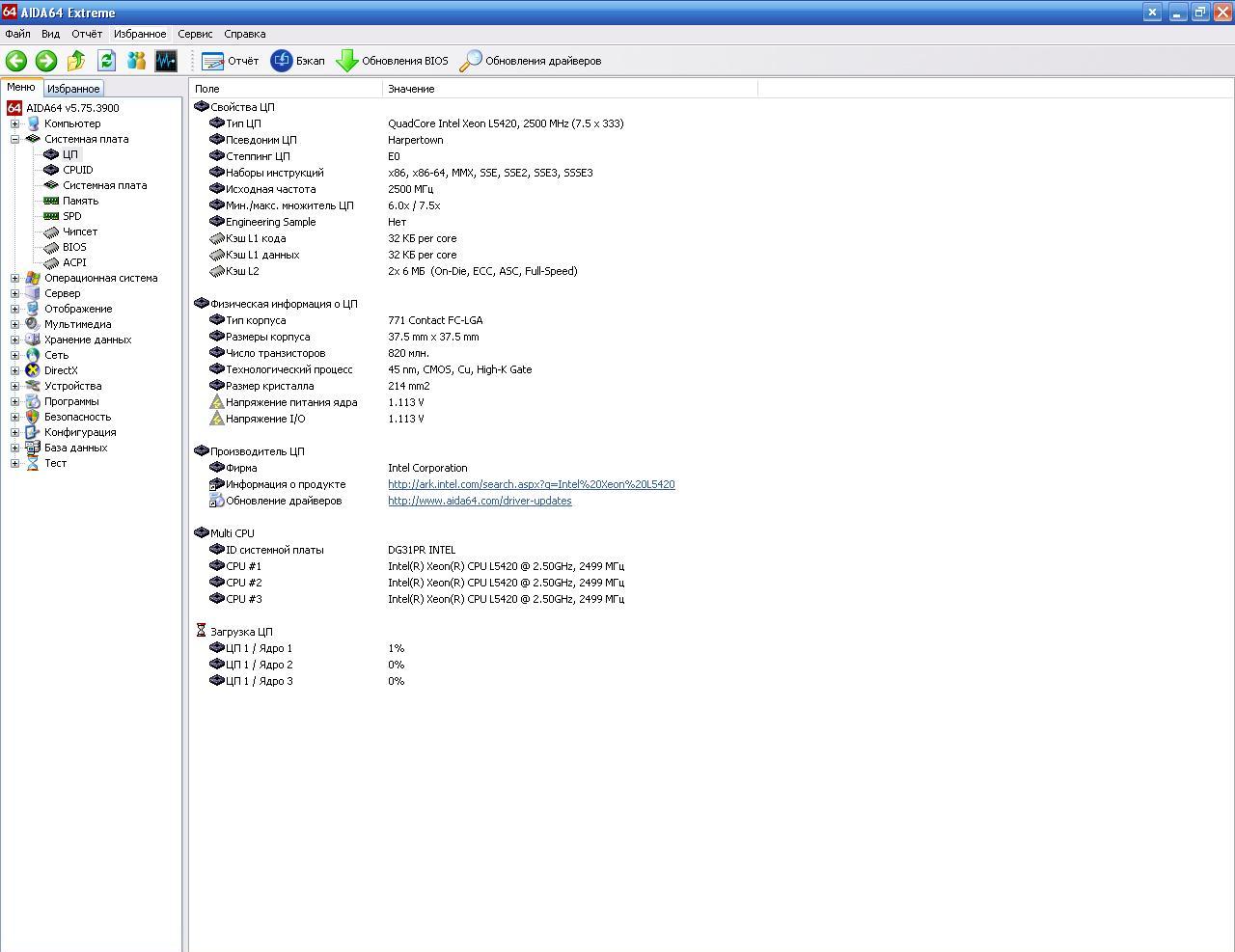The height and width of the screenshot is (952, 1235).
Task: Expand the Операционная система node
Action: tap(14, 278)
